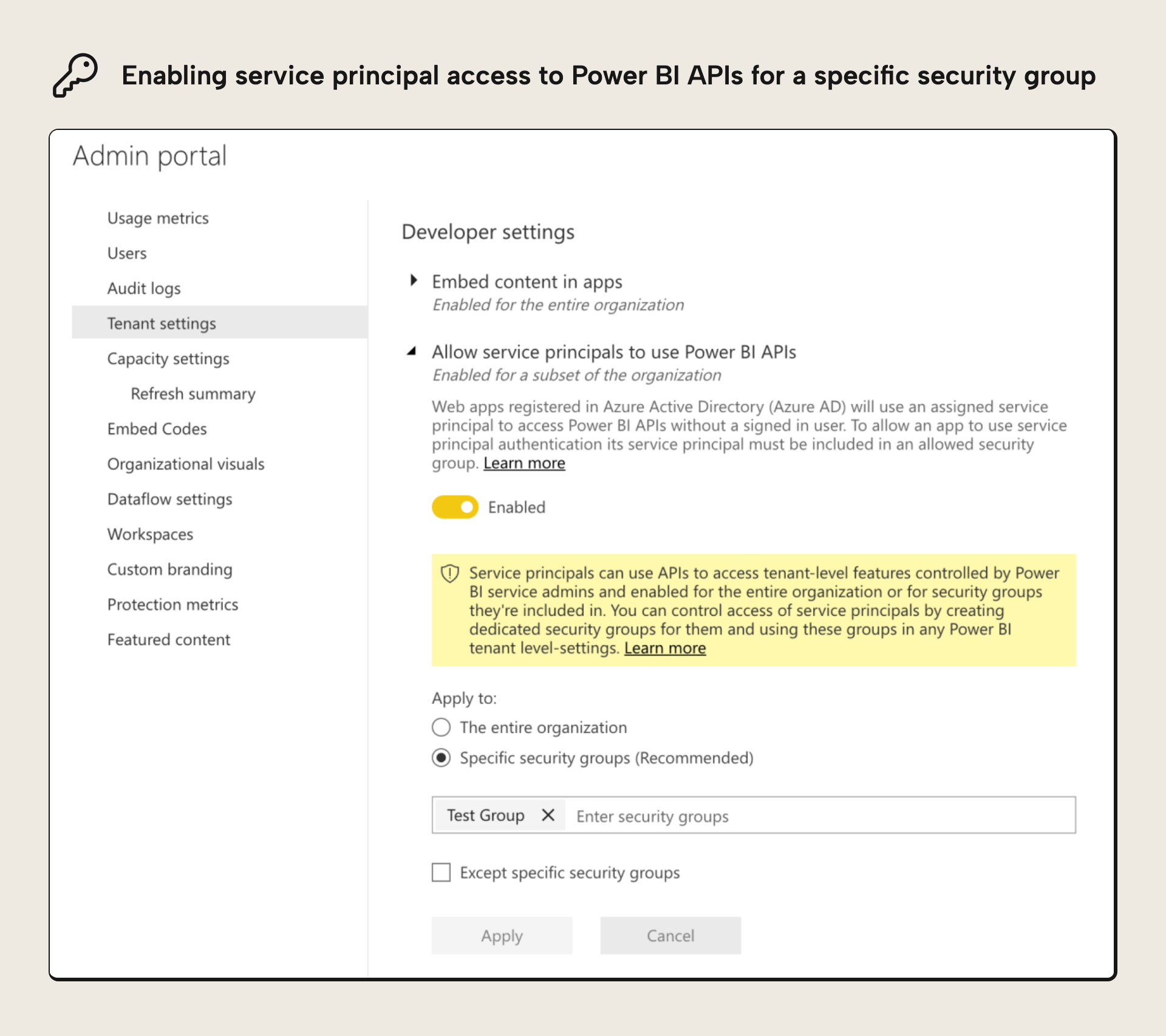This screenshot has width=1166, height=1036.
Task: Click the Embed content in apps title
Action: coord(527,282)
